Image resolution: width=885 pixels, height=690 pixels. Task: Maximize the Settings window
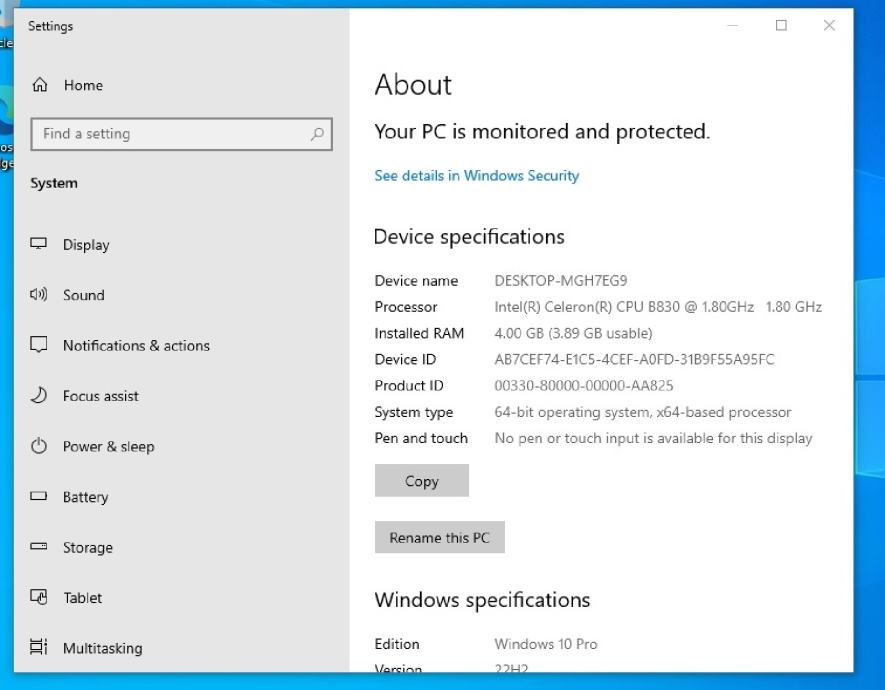pos(781,26)
